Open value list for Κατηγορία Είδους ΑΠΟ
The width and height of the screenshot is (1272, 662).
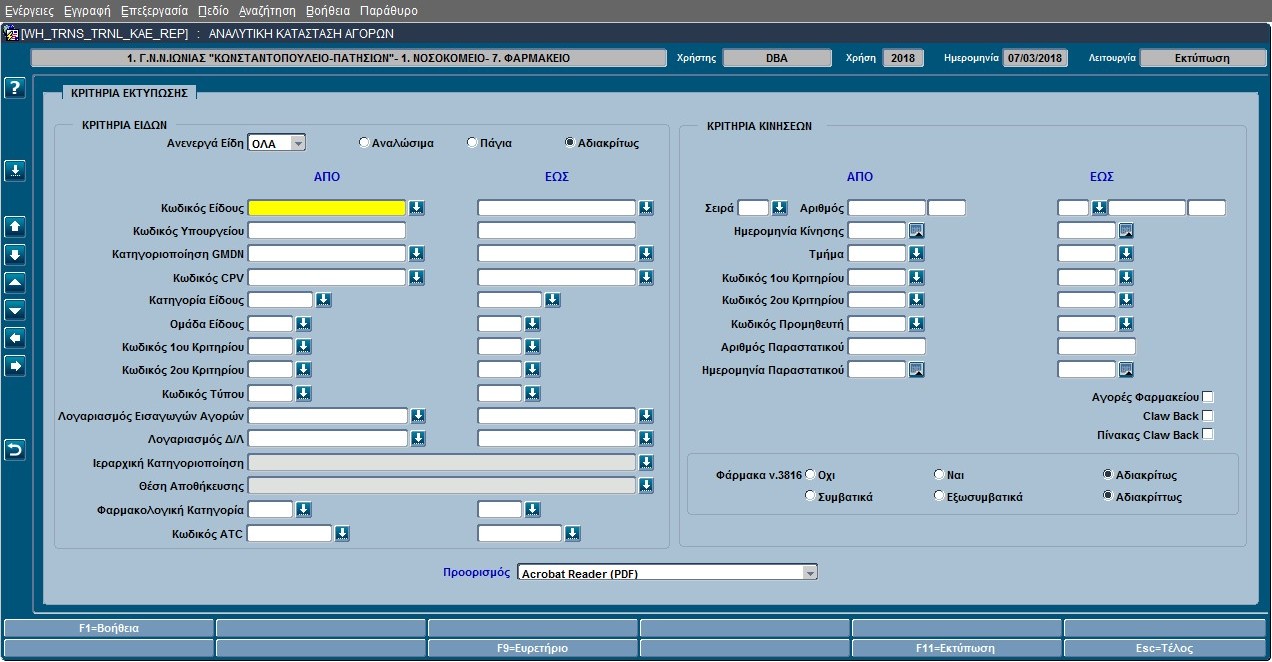point(324,300)
